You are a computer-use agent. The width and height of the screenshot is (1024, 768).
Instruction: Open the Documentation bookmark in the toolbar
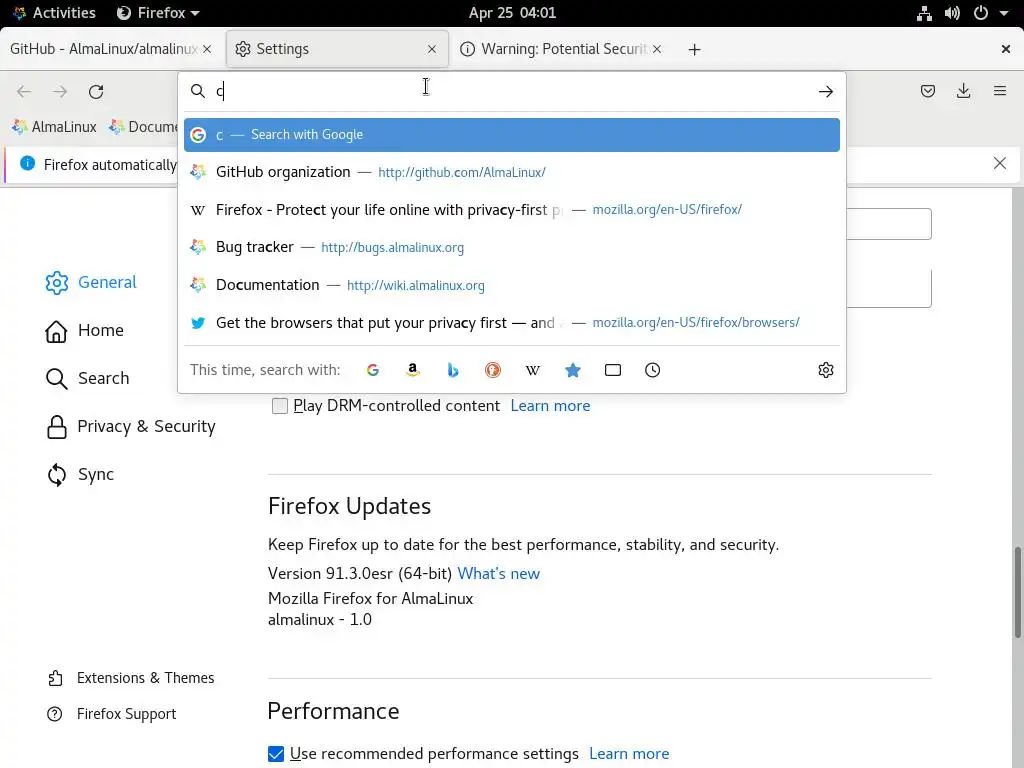coord(144,127)
